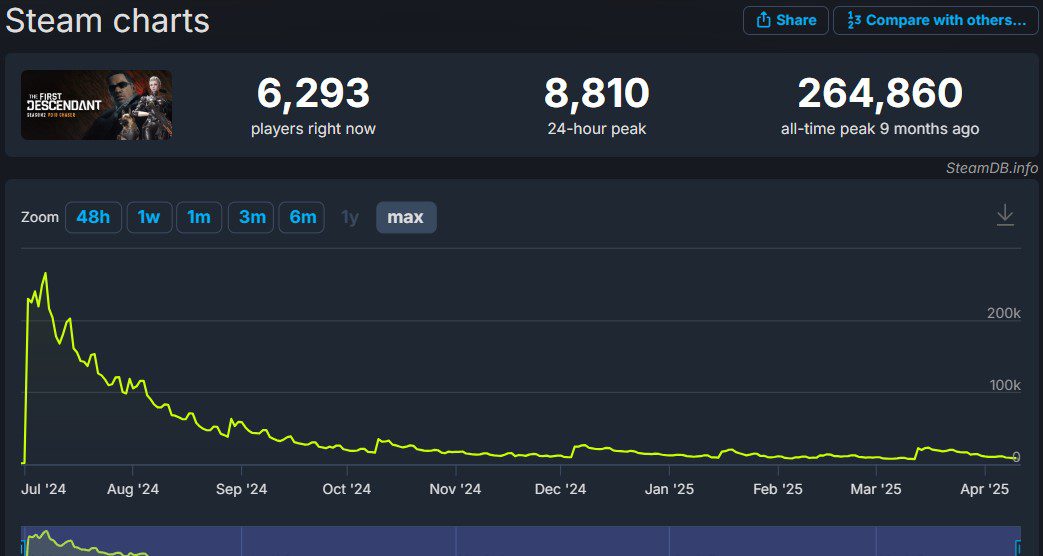Click the Dec '24 axis label
Screen dimensions: 1043x556
560,489
